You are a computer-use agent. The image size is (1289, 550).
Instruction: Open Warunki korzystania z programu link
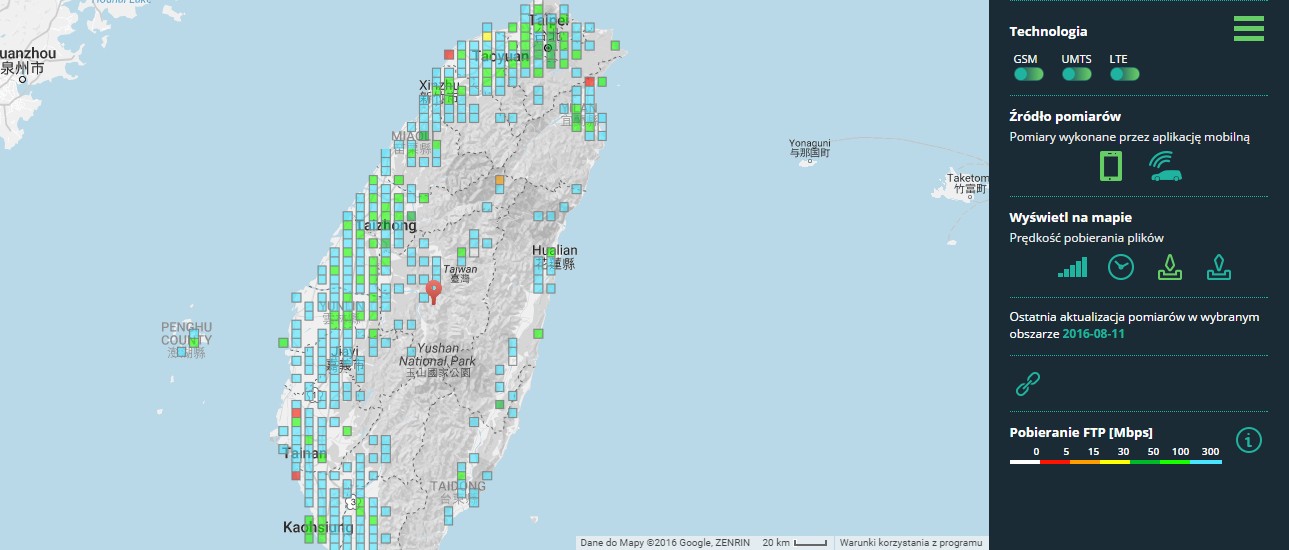911,542
